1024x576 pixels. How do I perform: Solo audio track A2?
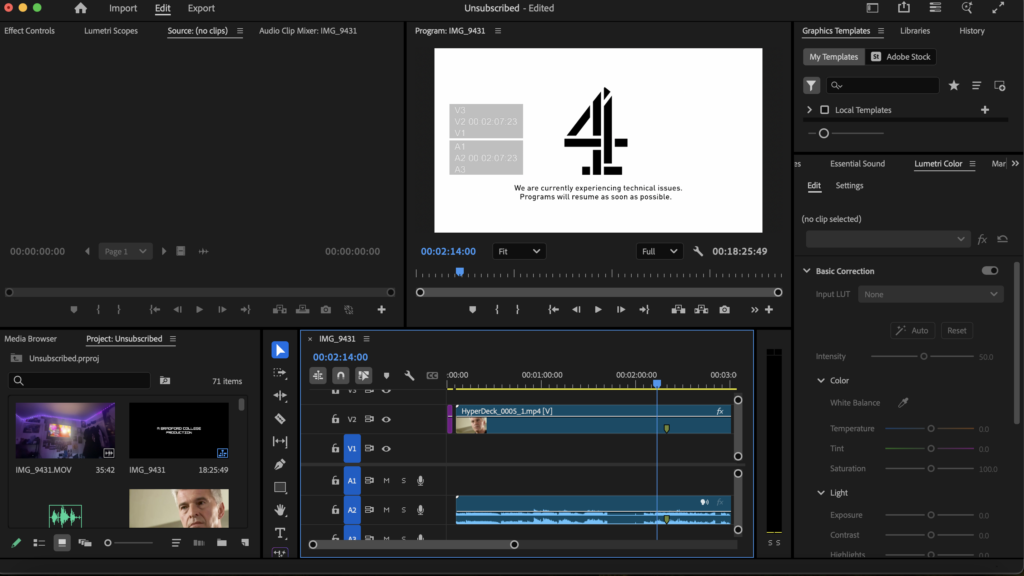[404, 510]
